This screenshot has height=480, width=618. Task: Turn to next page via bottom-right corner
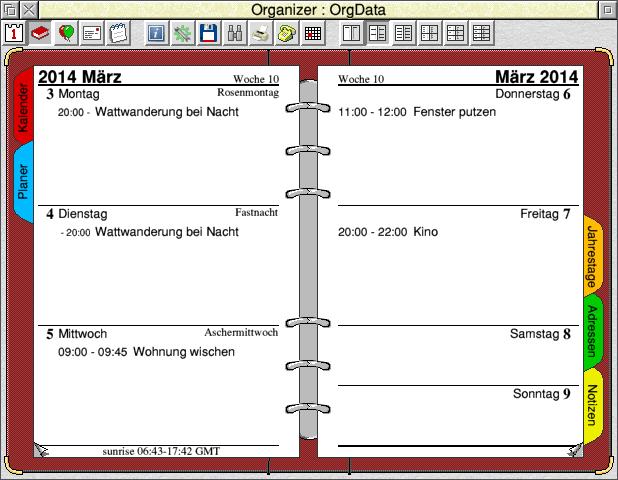(575, 451)
